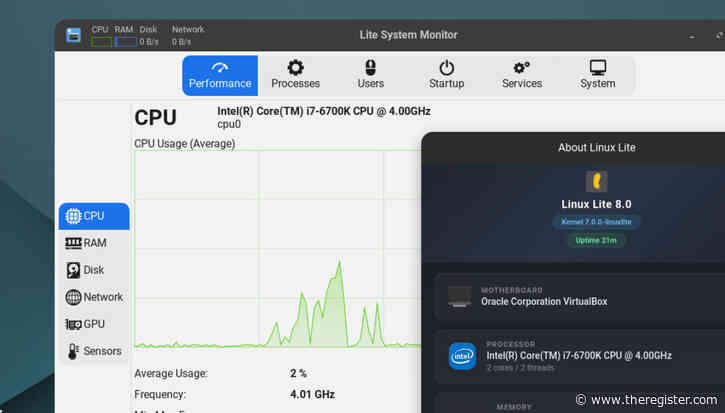
Task: Open the Disk section in sidebar
Action: pos(94,270)
